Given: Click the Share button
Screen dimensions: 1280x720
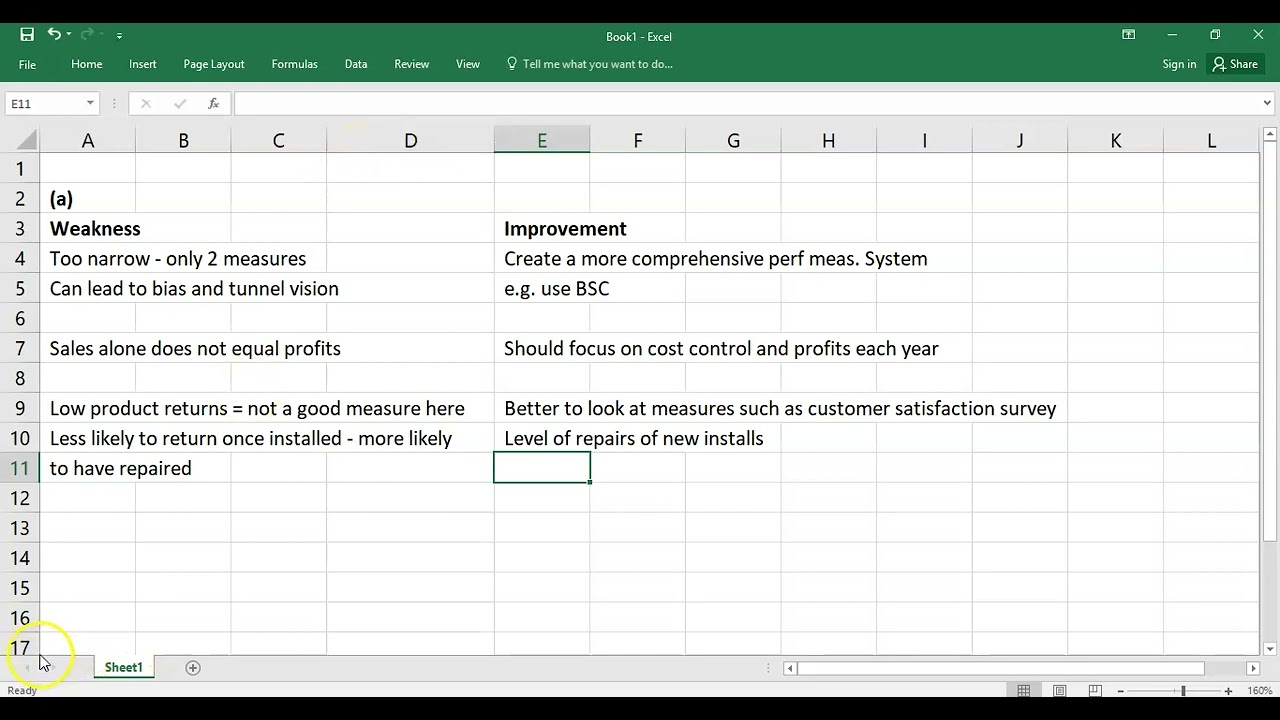Looking at the screenshot, I should pyautogui.click(x=1235, y=64).
